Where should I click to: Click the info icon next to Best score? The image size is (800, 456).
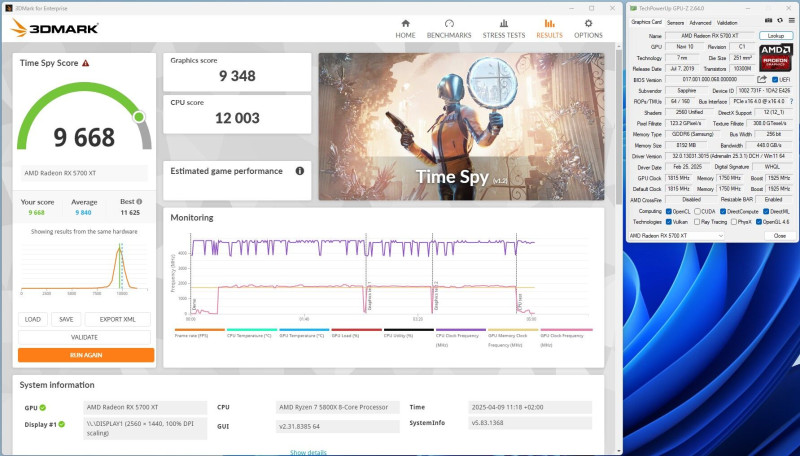pos(139,201)
